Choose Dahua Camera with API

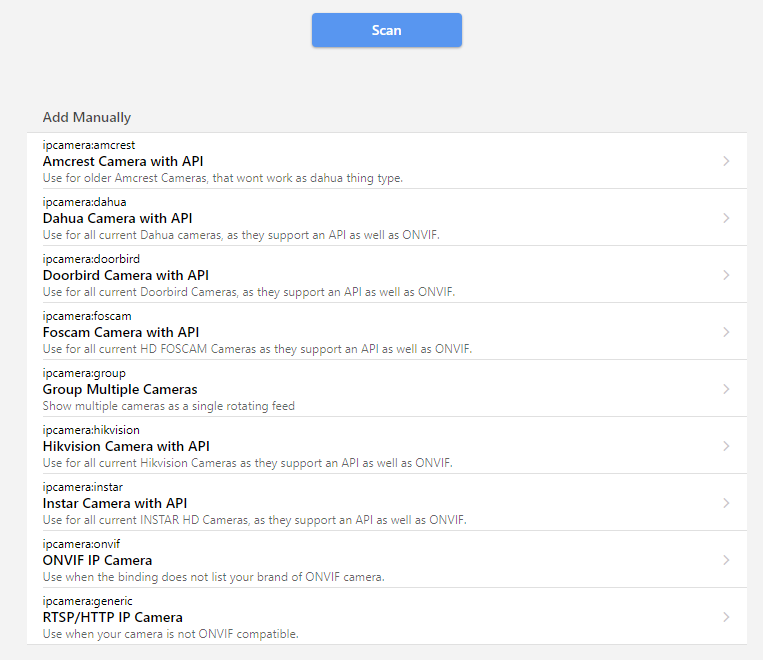[x=117, y=218]
